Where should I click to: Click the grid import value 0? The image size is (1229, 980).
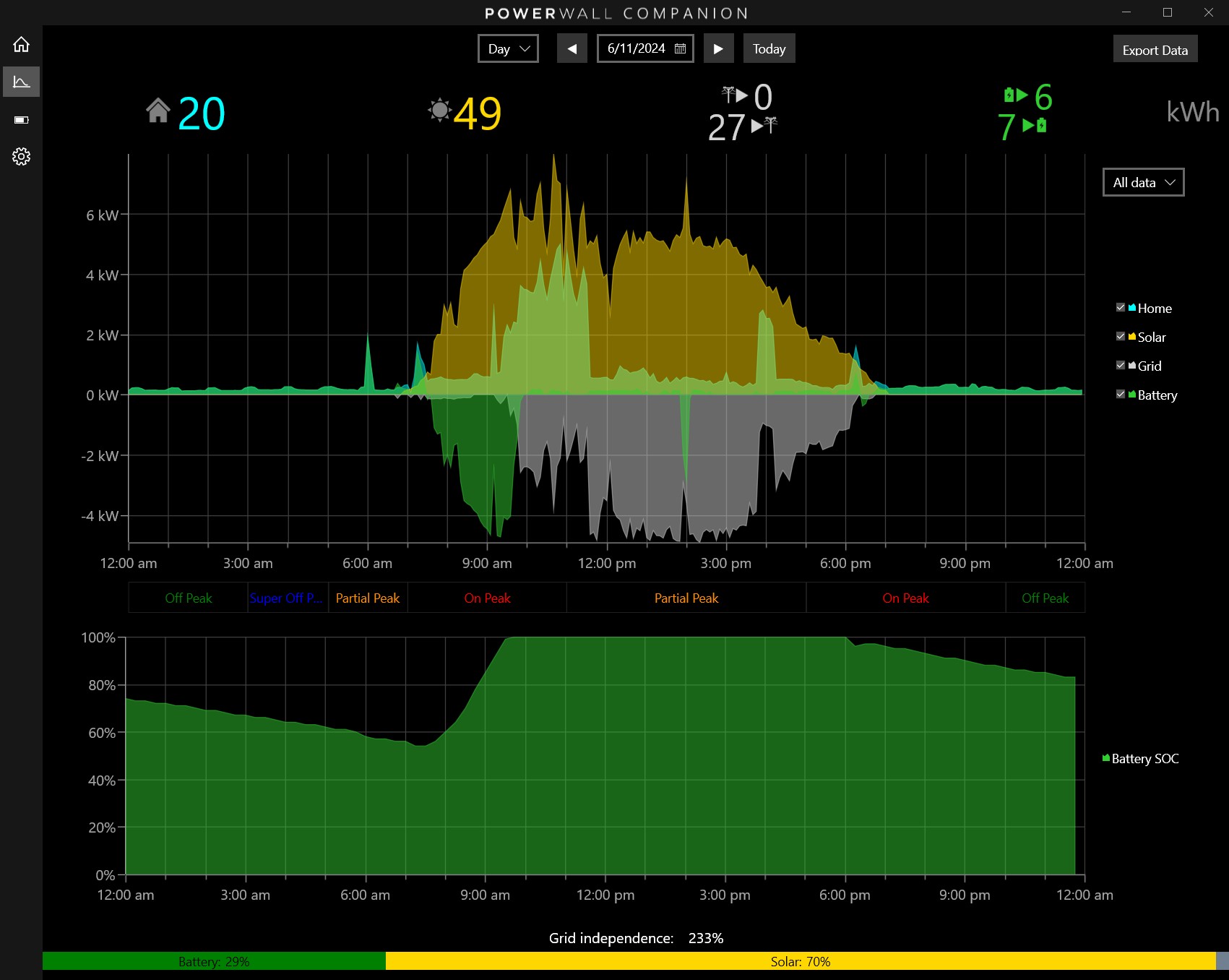click(x=764, y=97)
